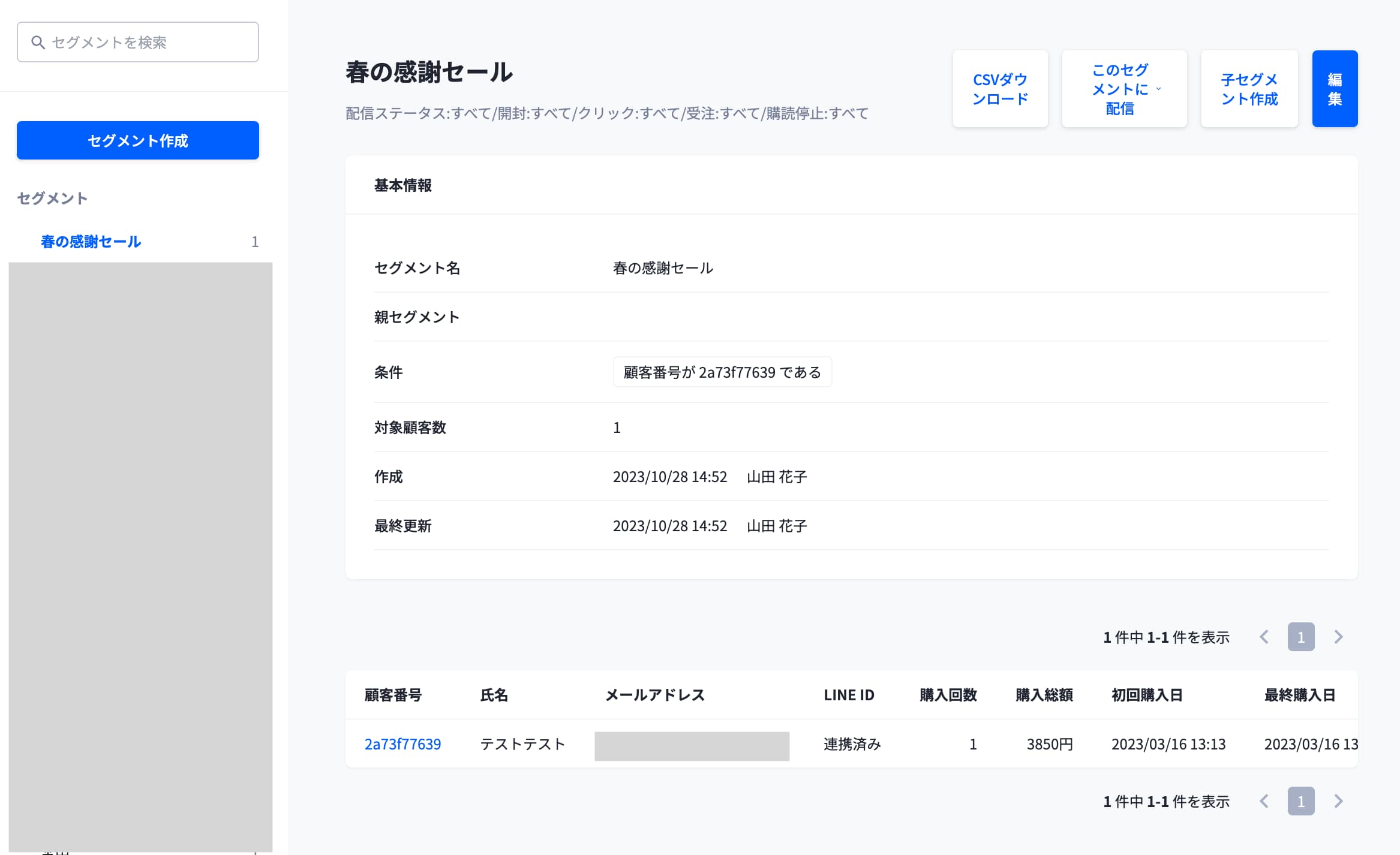Select 春の感謝セール in the segment list
1400x855 pixels.
point(91,242)
